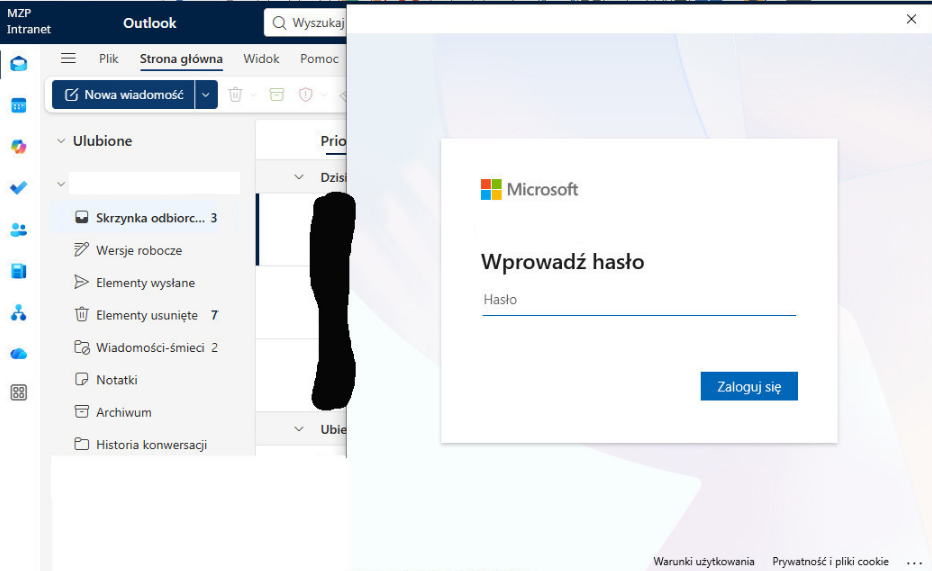Select the Strona główna ribbon tab
932x571 pixels.
181,59
